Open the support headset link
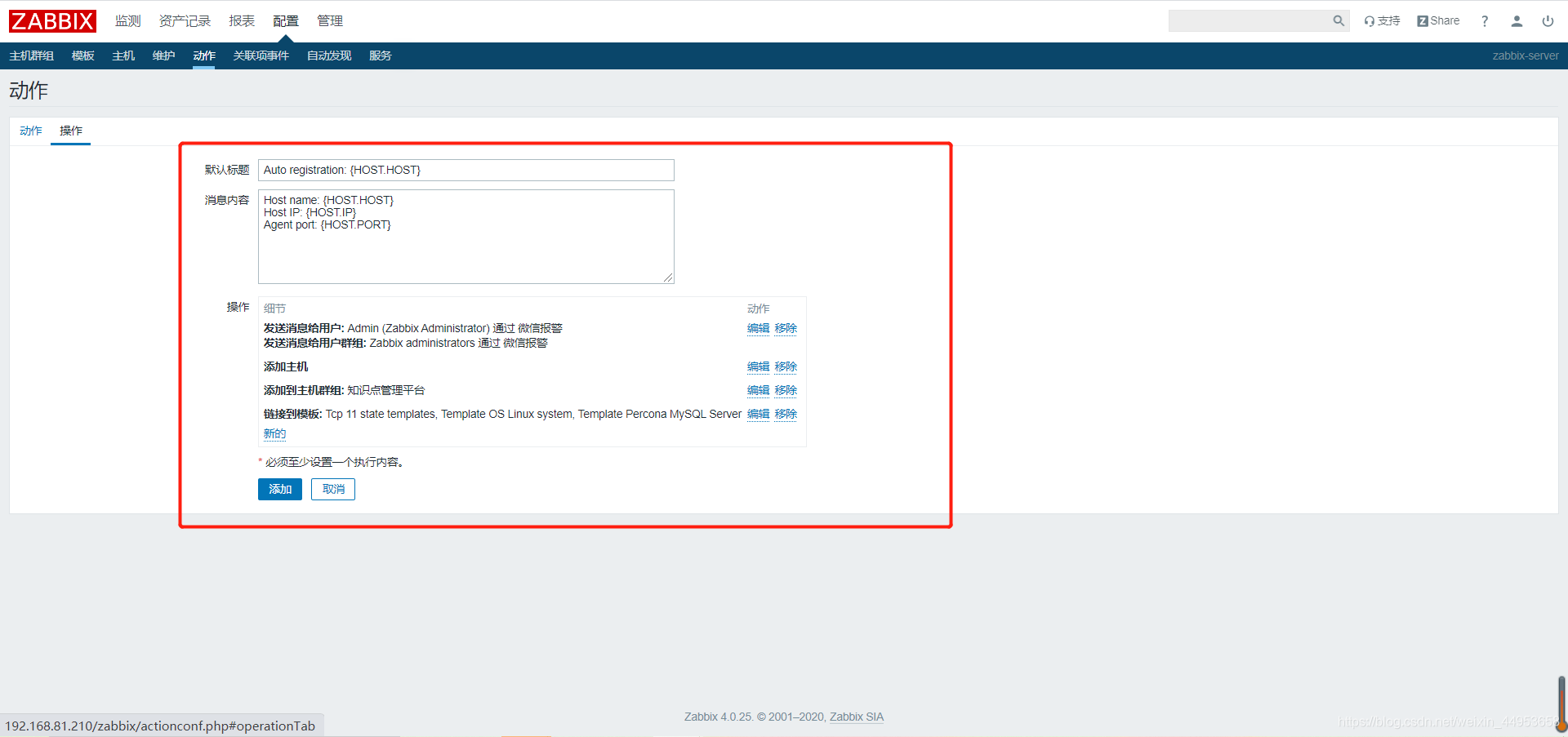The width and height of the screenshot is (1568, 737). (1382, 21)
